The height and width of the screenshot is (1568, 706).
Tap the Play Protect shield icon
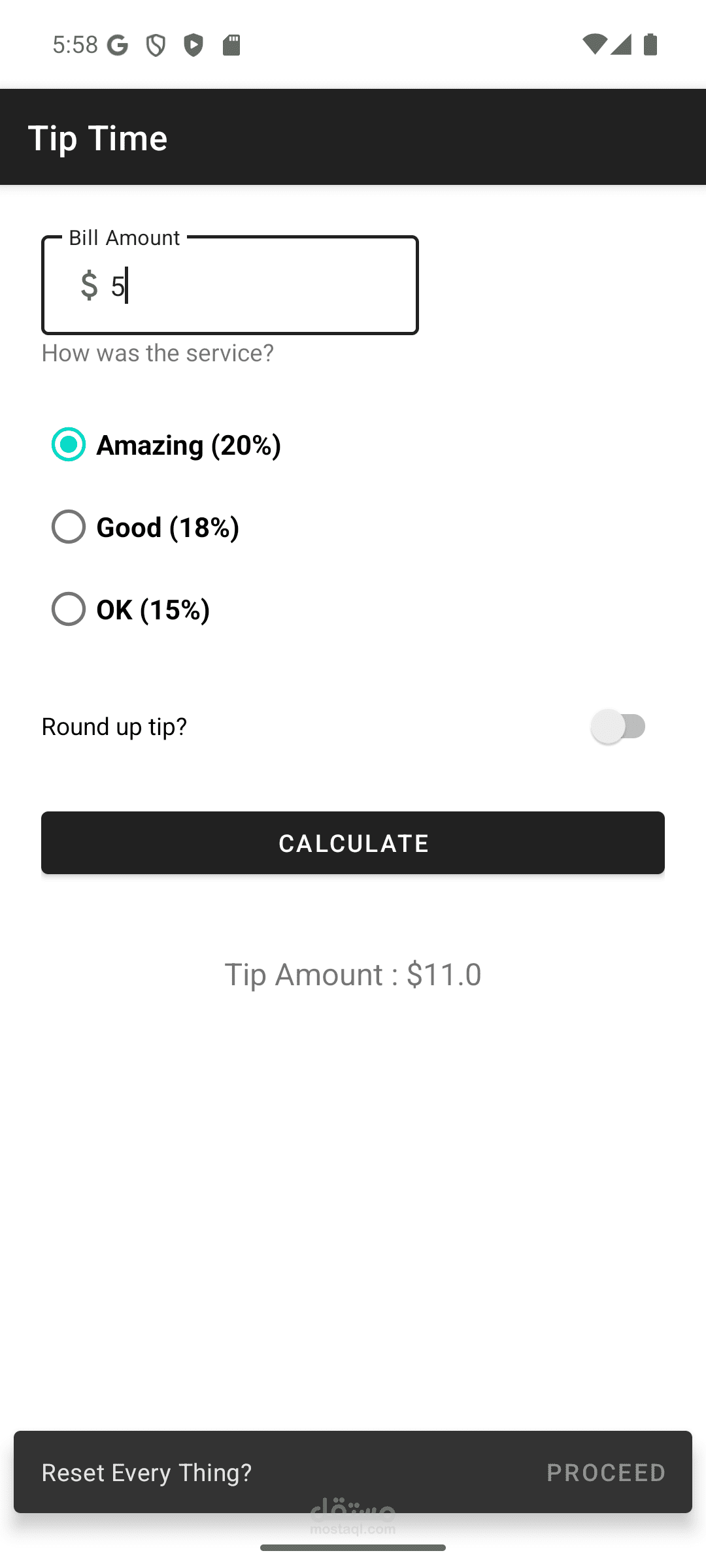click(x=193, y=45)
